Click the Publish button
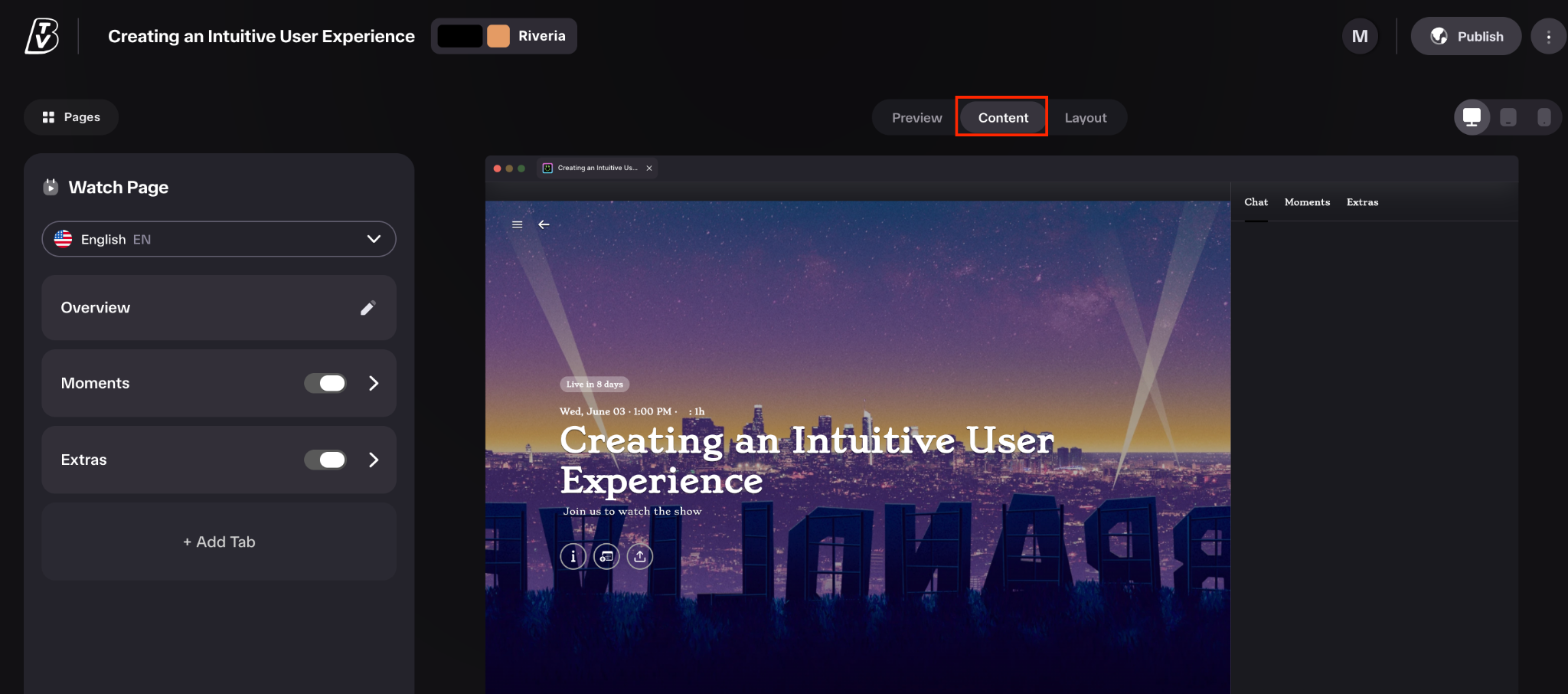Screen dimensions: 1568x694 [x=1466, y=37]
